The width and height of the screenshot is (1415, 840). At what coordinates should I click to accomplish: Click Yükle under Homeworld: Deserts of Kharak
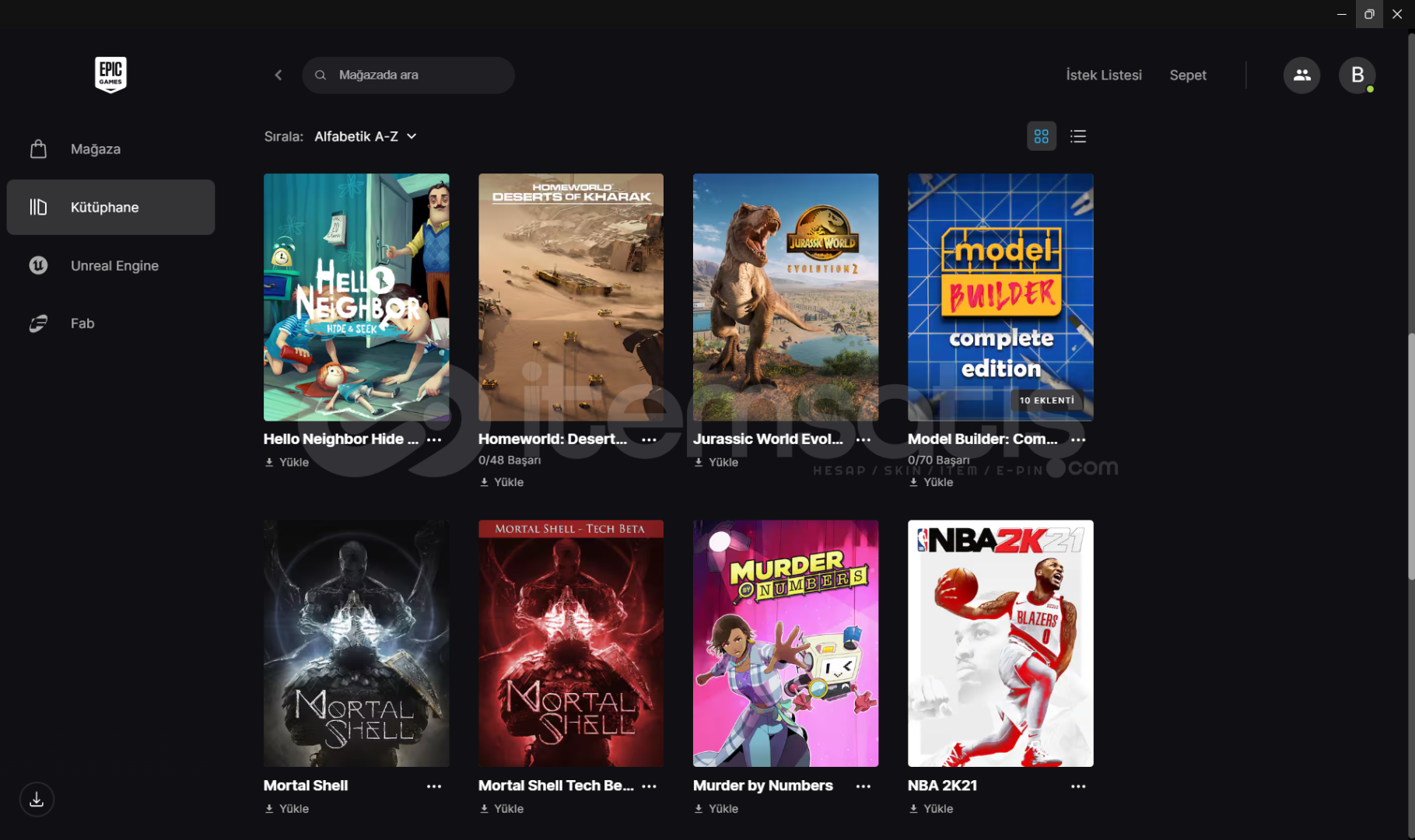pyautogui.click(x=502, y=482)
